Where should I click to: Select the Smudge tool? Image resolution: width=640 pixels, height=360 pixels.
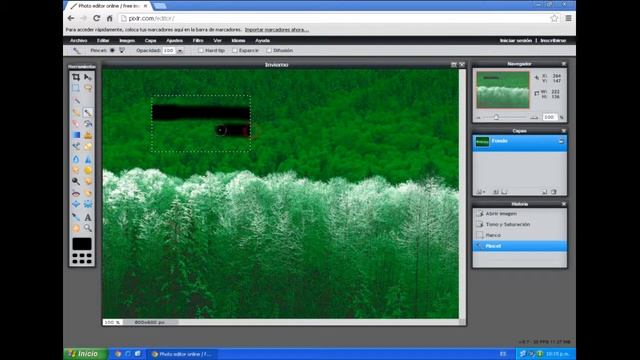[x=76, y=170]
